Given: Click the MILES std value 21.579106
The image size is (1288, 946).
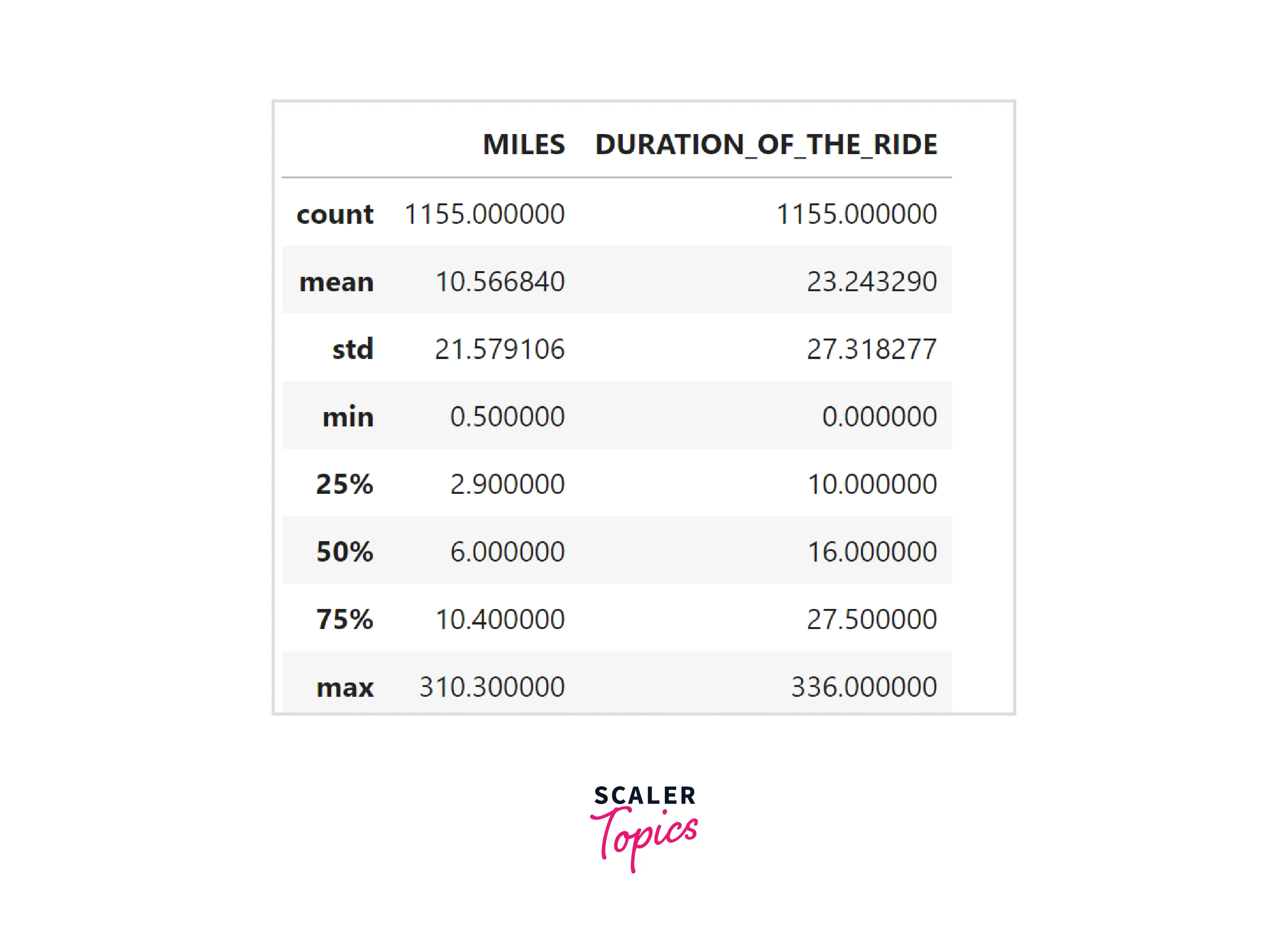Looking at the screenshot, I should pos(499,349).
